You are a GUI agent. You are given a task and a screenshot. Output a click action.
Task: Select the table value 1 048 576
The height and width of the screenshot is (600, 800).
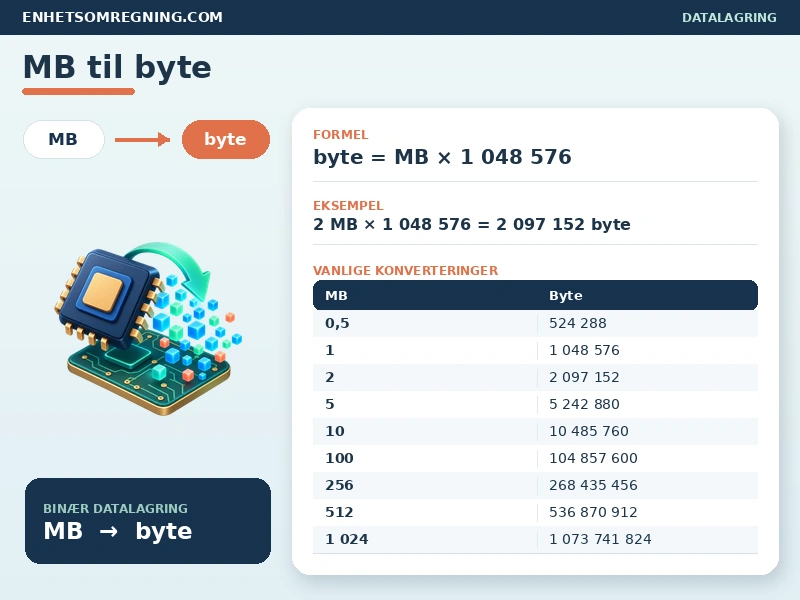(584, 350)
